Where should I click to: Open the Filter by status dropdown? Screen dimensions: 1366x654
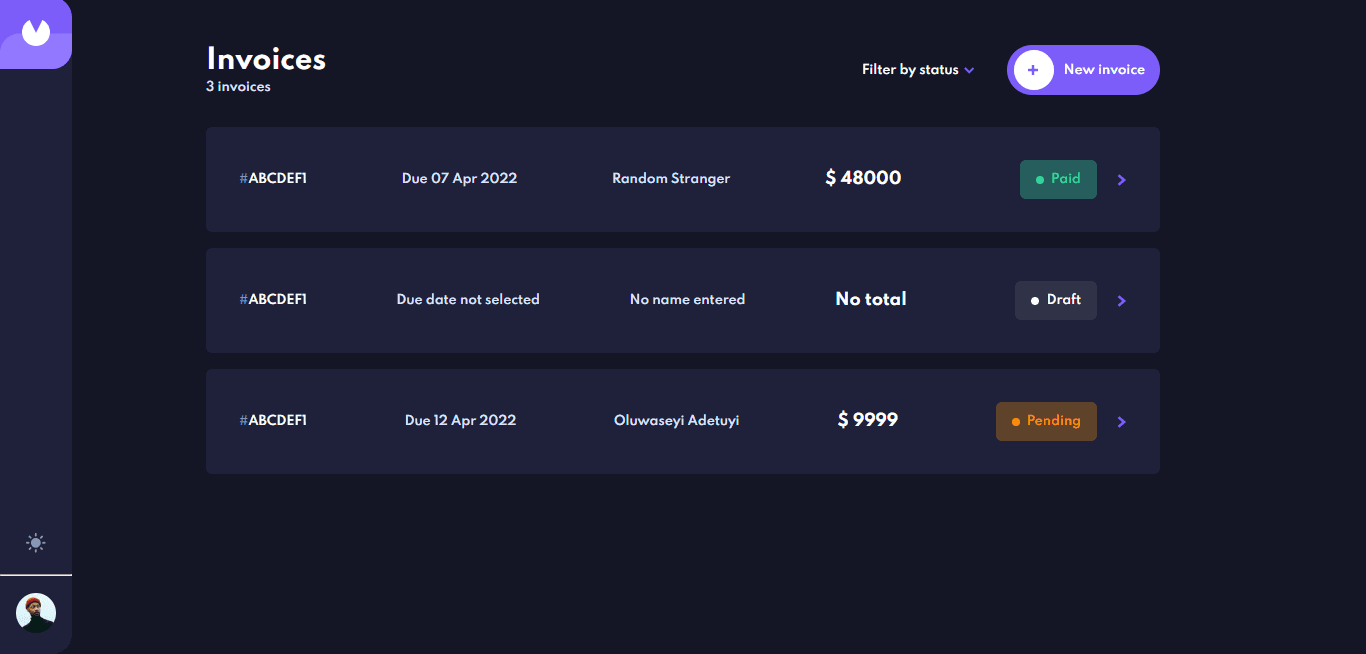918,70
